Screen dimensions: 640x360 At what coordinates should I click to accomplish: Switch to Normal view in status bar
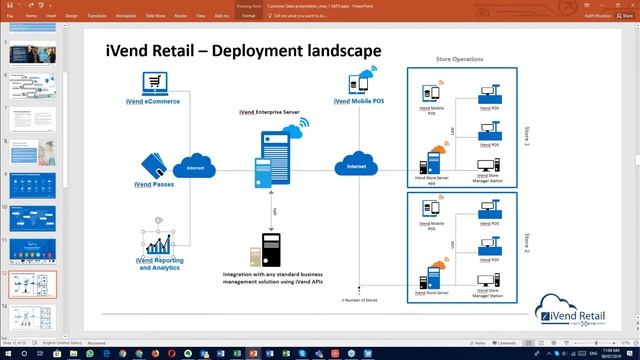[529, 343]
